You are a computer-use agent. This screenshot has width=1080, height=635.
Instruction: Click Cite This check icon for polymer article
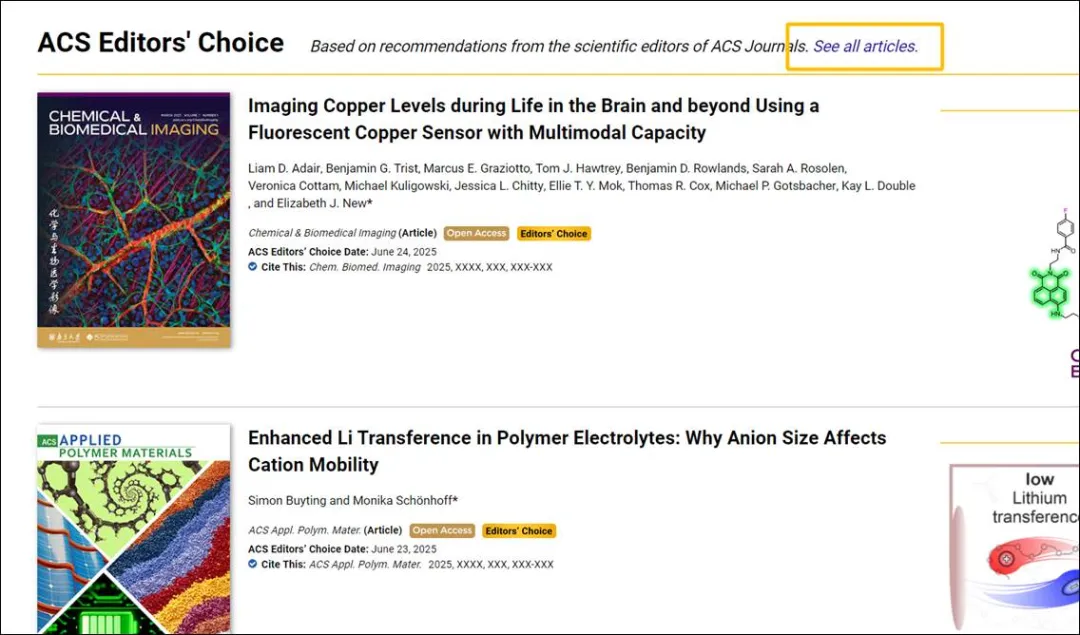tap(253, 563)
